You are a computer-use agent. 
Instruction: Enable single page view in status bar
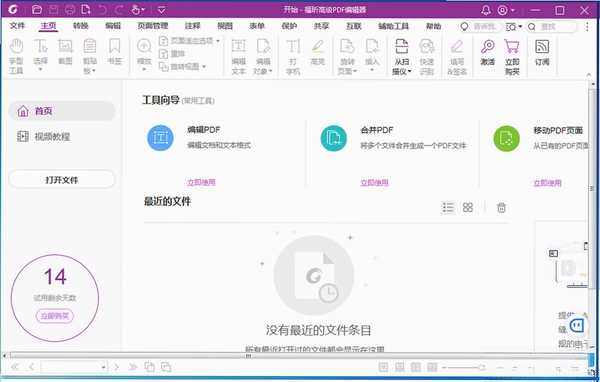coord(383,367)
